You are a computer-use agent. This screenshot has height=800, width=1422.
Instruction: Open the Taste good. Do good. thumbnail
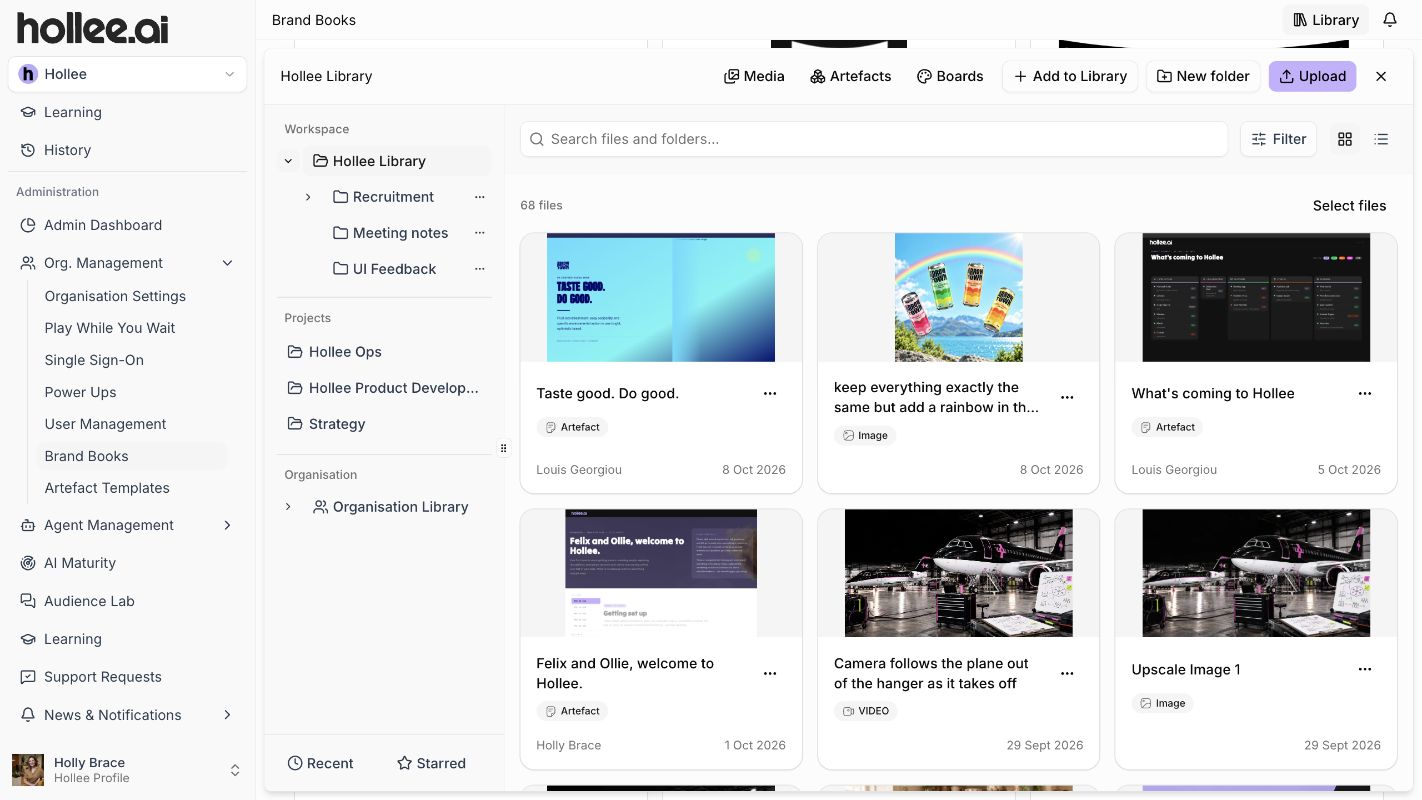[661, 298]
